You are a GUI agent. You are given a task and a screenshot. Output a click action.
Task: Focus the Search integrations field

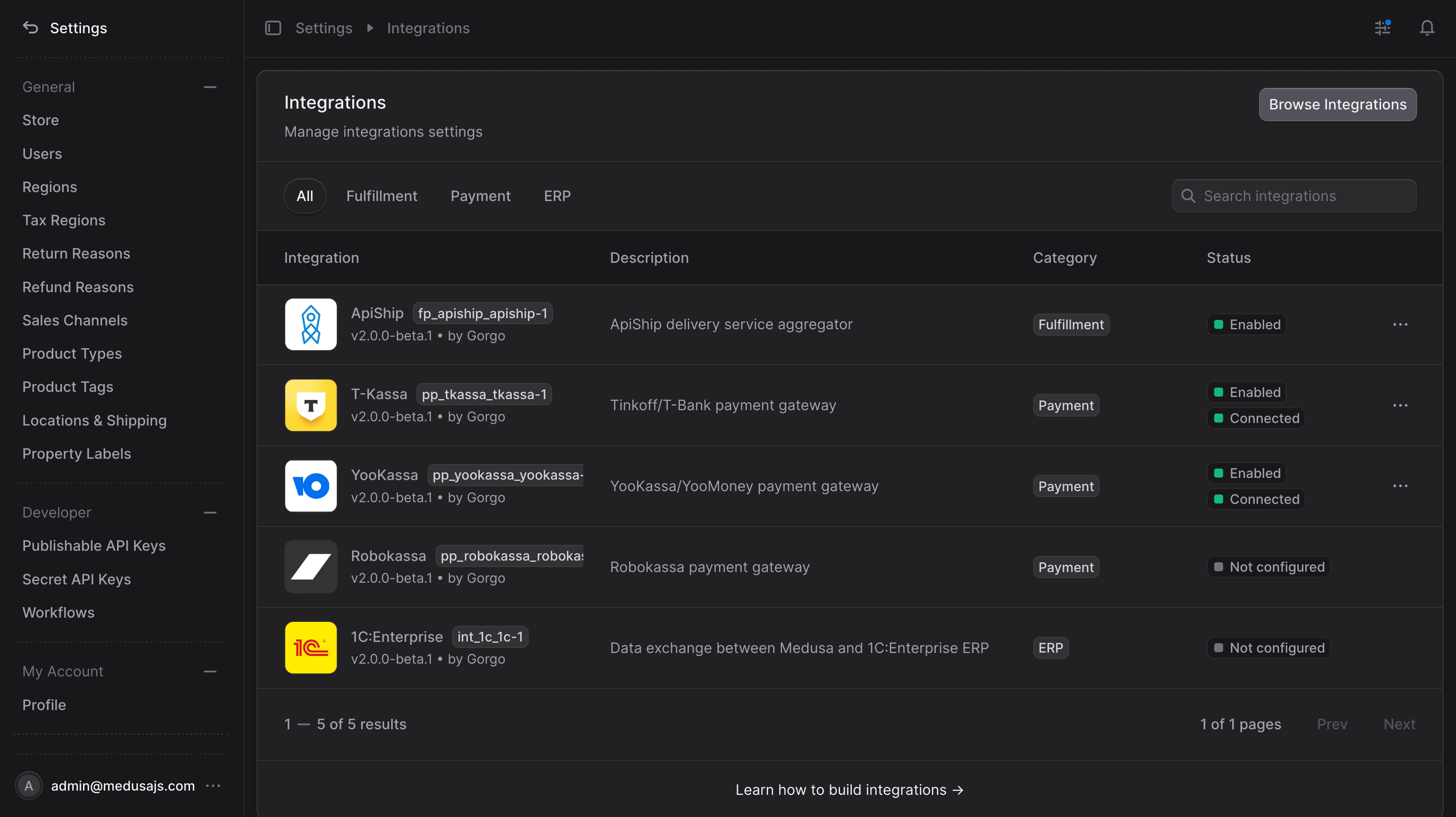[x=1294, y=196]
